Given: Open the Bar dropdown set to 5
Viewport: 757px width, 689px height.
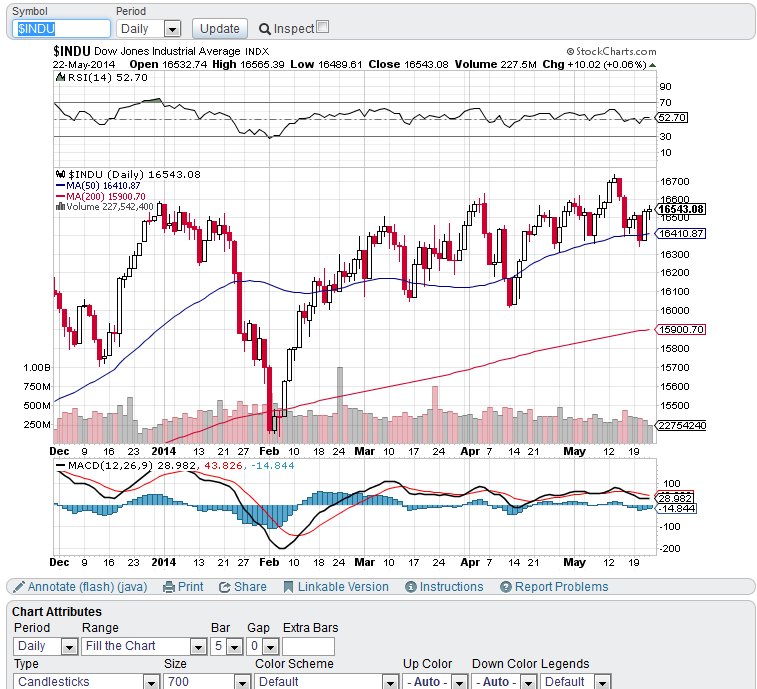Looking at the screenshot, I should pos(226,646).
